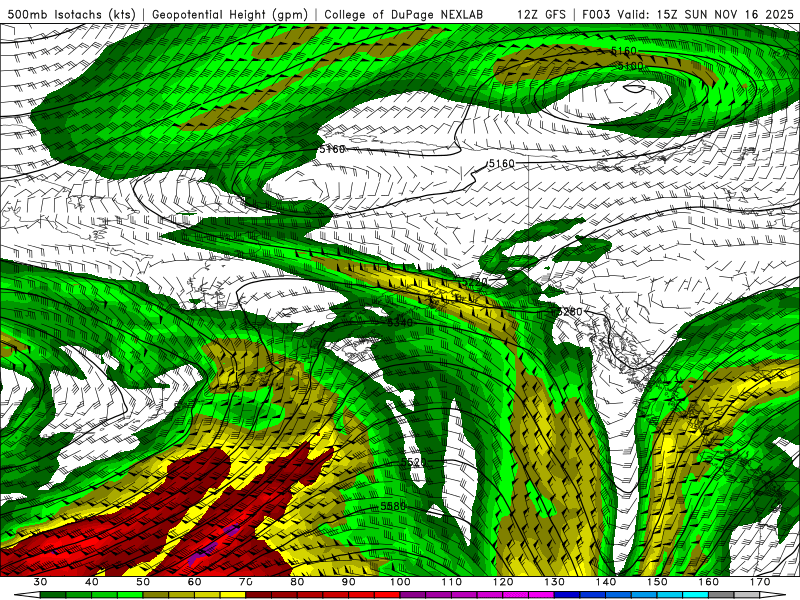Pick the brightest red swatch in the colorbar
This screenshot has height=600, width=800.
[387, 595]
